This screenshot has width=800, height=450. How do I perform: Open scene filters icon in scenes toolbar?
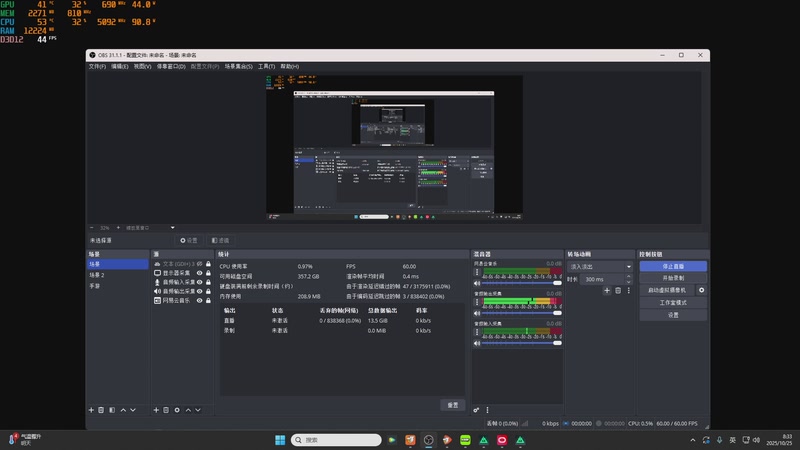pos(112,410)
